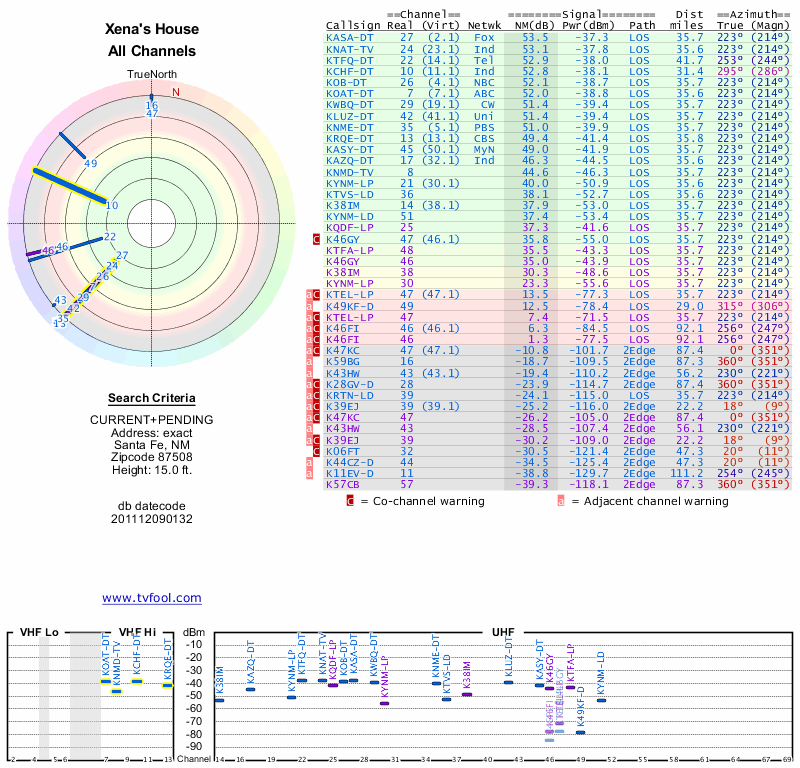Click the KOB-DT callsign entry

347,82
